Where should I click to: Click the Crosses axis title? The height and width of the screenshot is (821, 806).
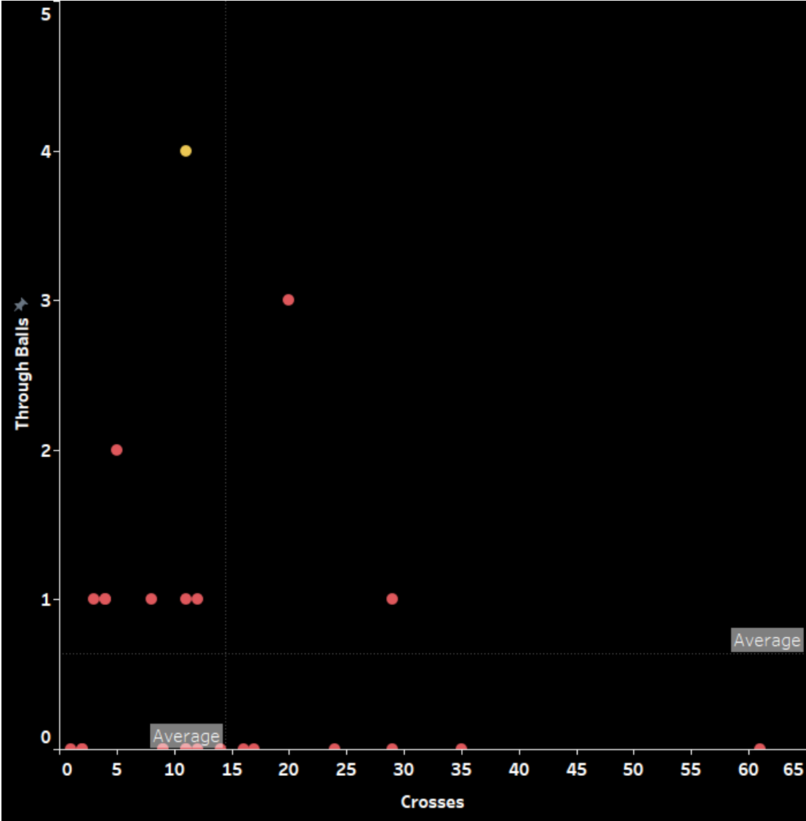pos(432,802)
